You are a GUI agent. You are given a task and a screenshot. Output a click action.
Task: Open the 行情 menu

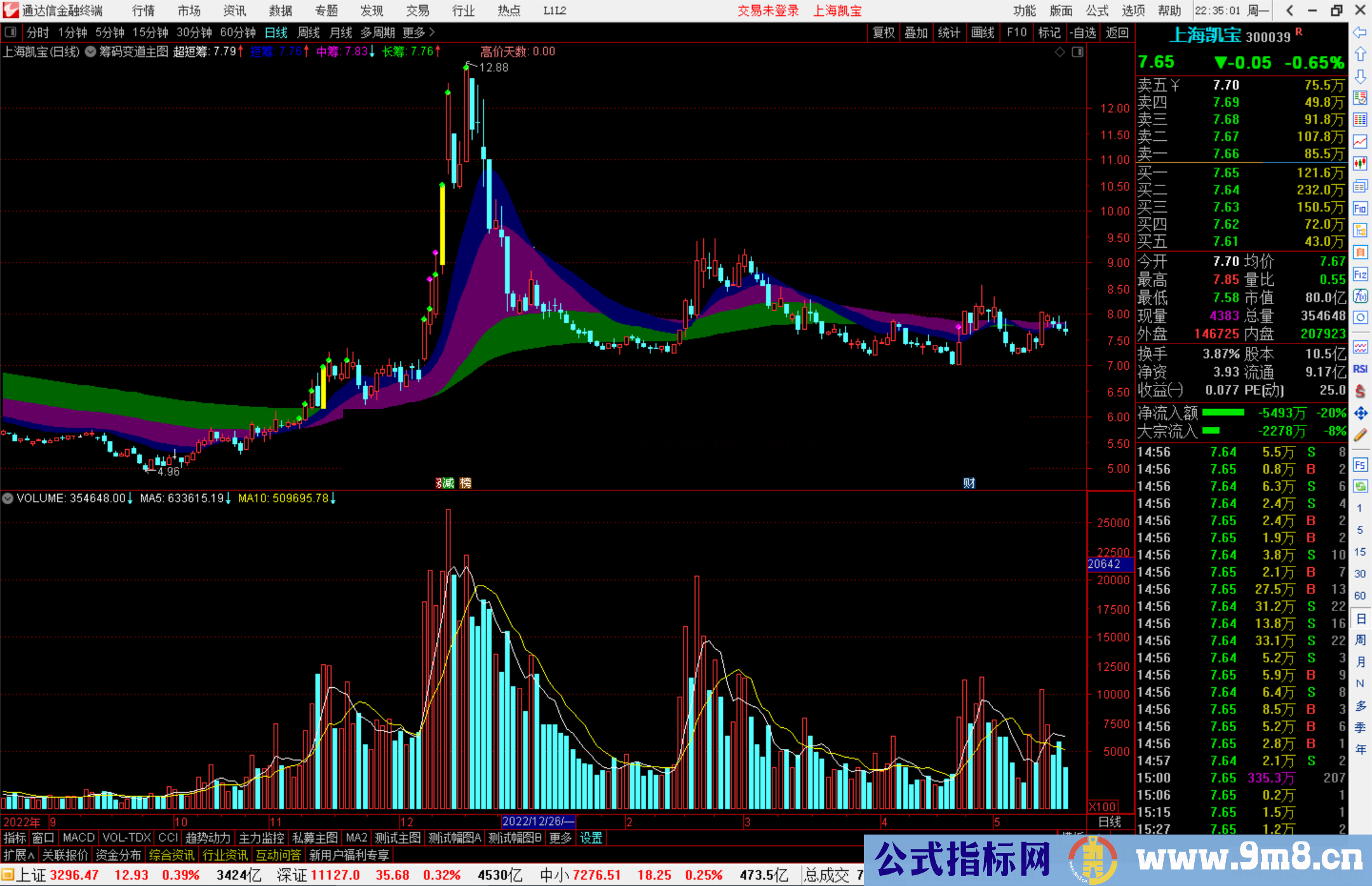[143, 11]
